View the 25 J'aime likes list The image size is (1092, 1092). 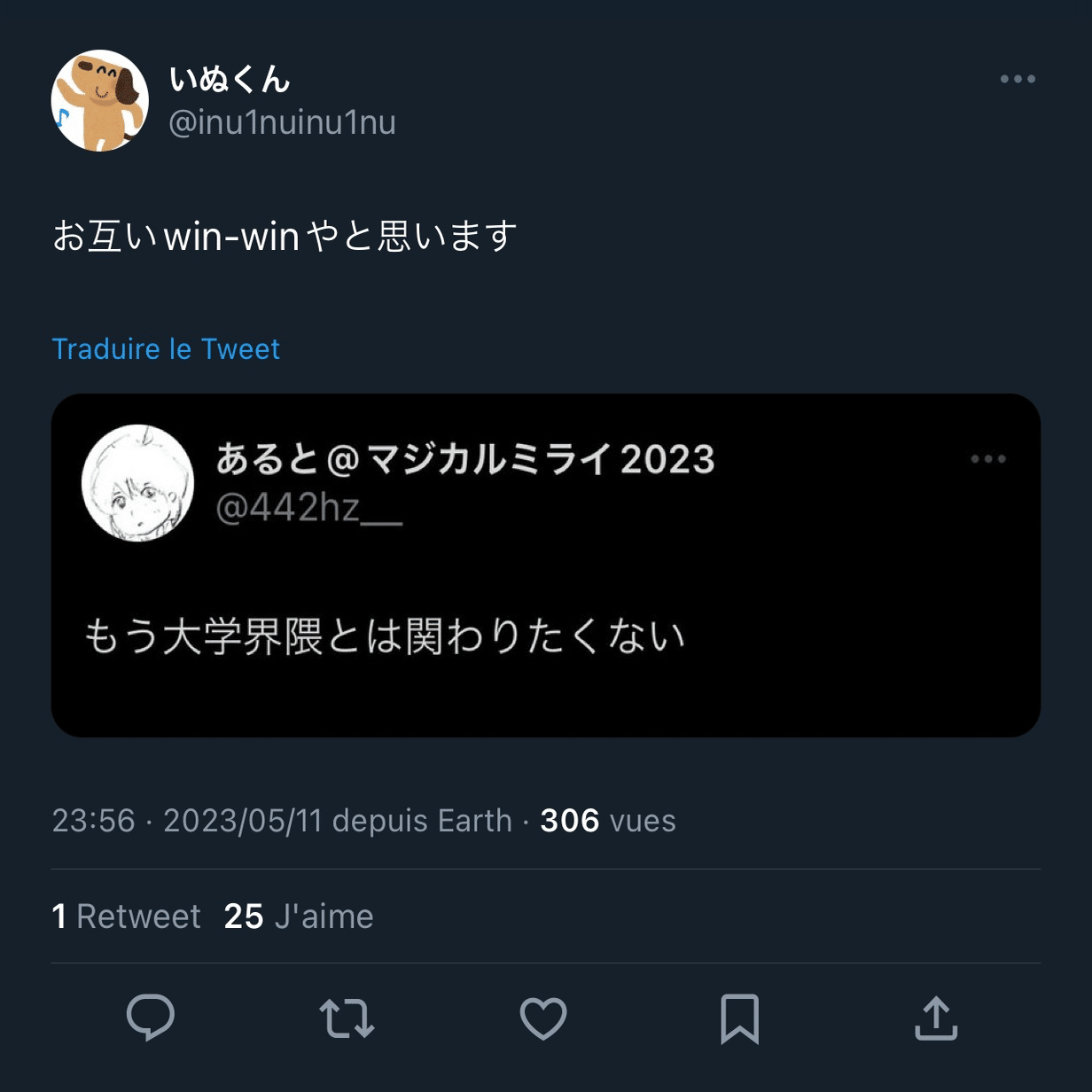(299, 916)
